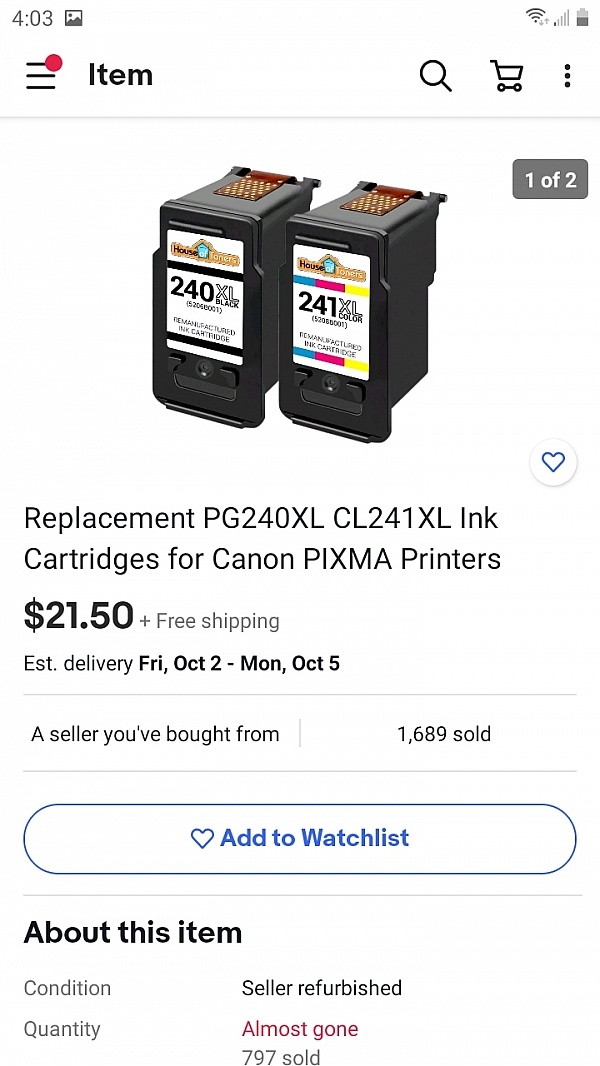This screenshot has height=1066, width=600.
Task: Tap the battery status icon
Action: [x=582, y=17]
